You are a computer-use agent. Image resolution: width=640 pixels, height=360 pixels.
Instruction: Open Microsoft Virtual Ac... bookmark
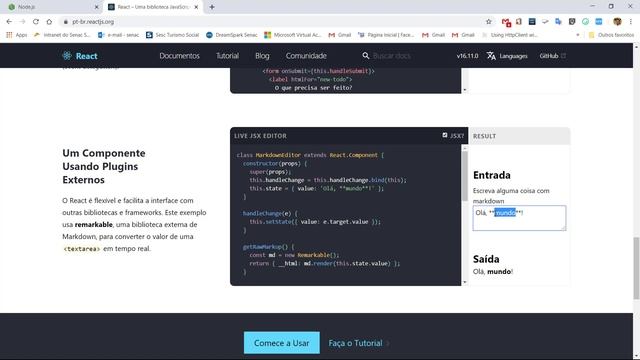coord(293,35)
